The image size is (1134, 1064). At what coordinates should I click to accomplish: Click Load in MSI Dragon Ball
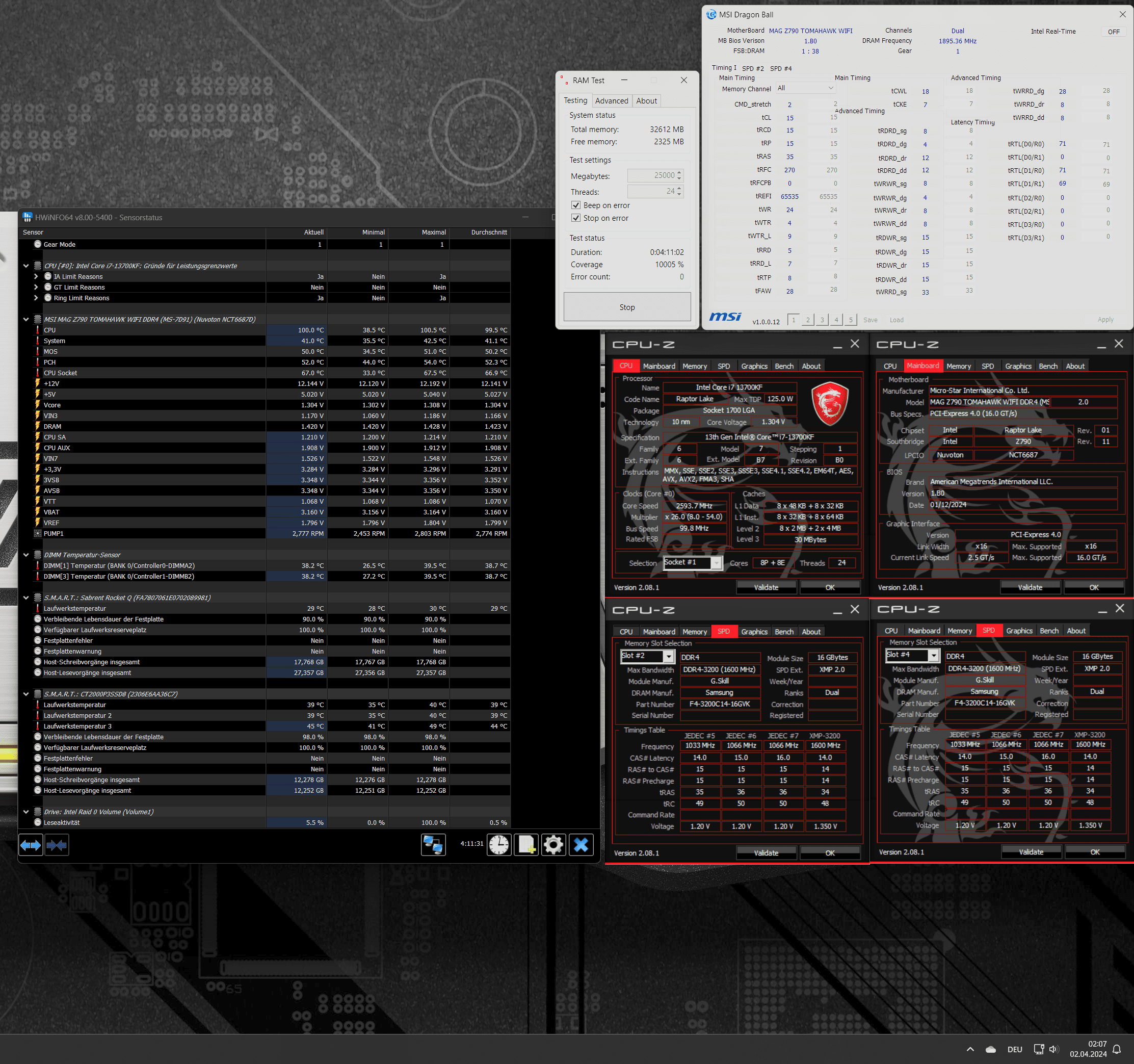coord(896,320)
